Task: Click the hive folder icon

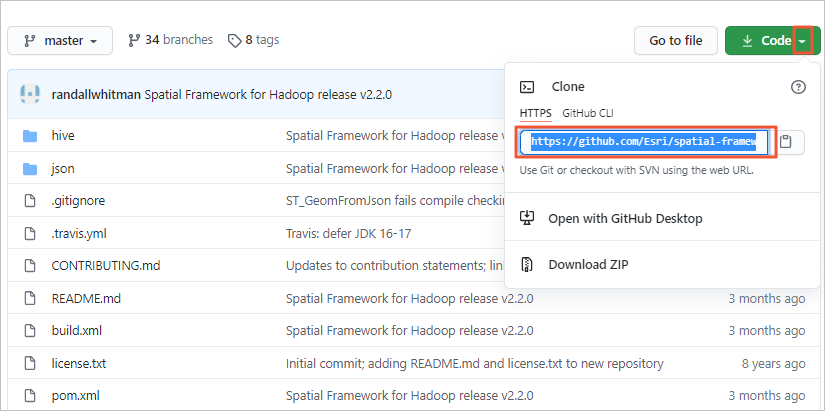Action: (x=30, y=136)
